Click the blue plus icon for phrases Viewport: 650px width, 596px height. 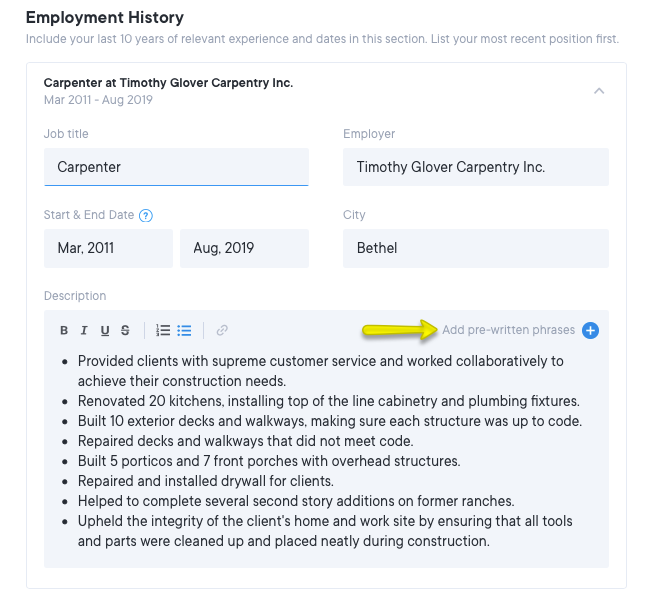[590, 331]
